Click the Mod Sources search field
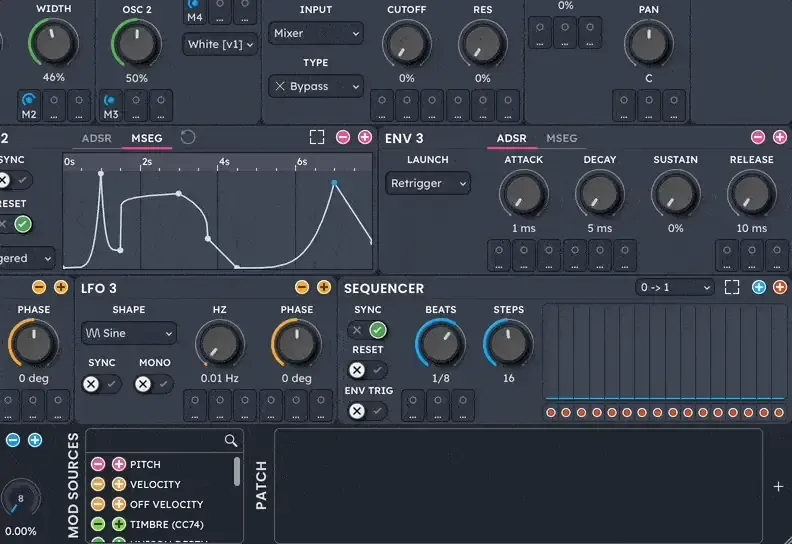The height and width of the screenshot is (544, 792). (165, 441)
